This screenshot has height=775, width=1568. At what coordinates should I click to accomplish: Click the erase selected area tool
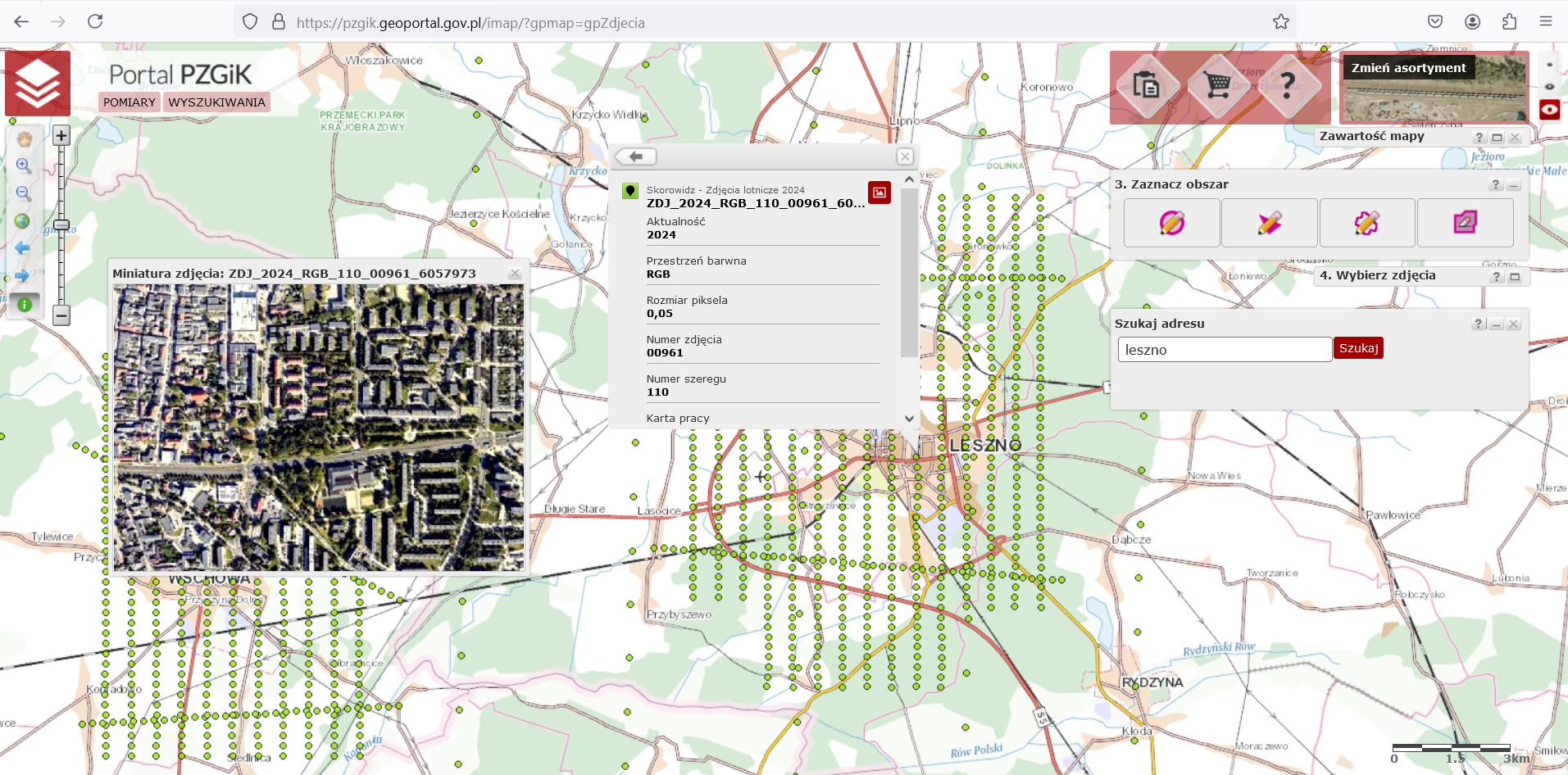click(1465, 223)
